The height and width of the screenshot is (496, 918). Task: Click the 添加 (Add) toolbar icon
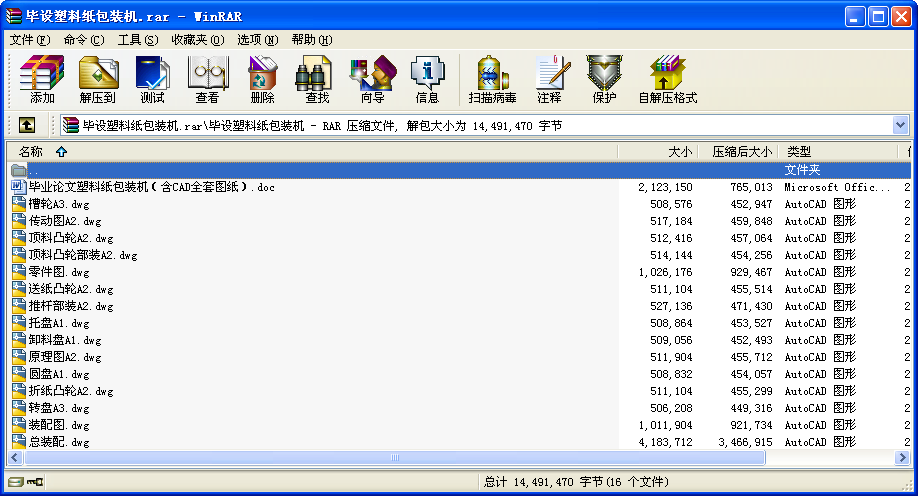(x=42, y=80)
